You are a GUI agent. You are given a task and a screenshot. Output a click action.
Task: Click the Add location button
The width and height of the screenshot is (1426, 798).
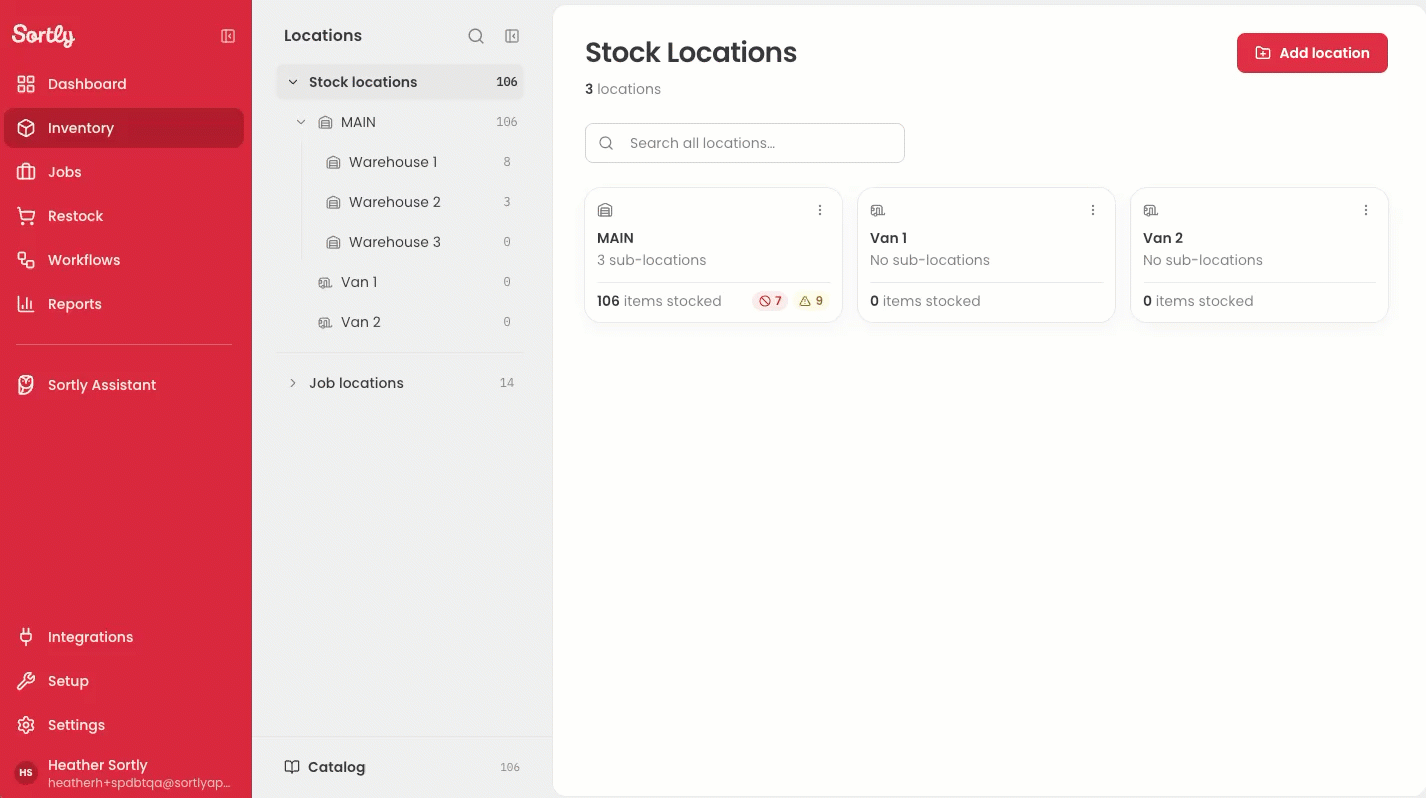click(x=1312, y=53)
